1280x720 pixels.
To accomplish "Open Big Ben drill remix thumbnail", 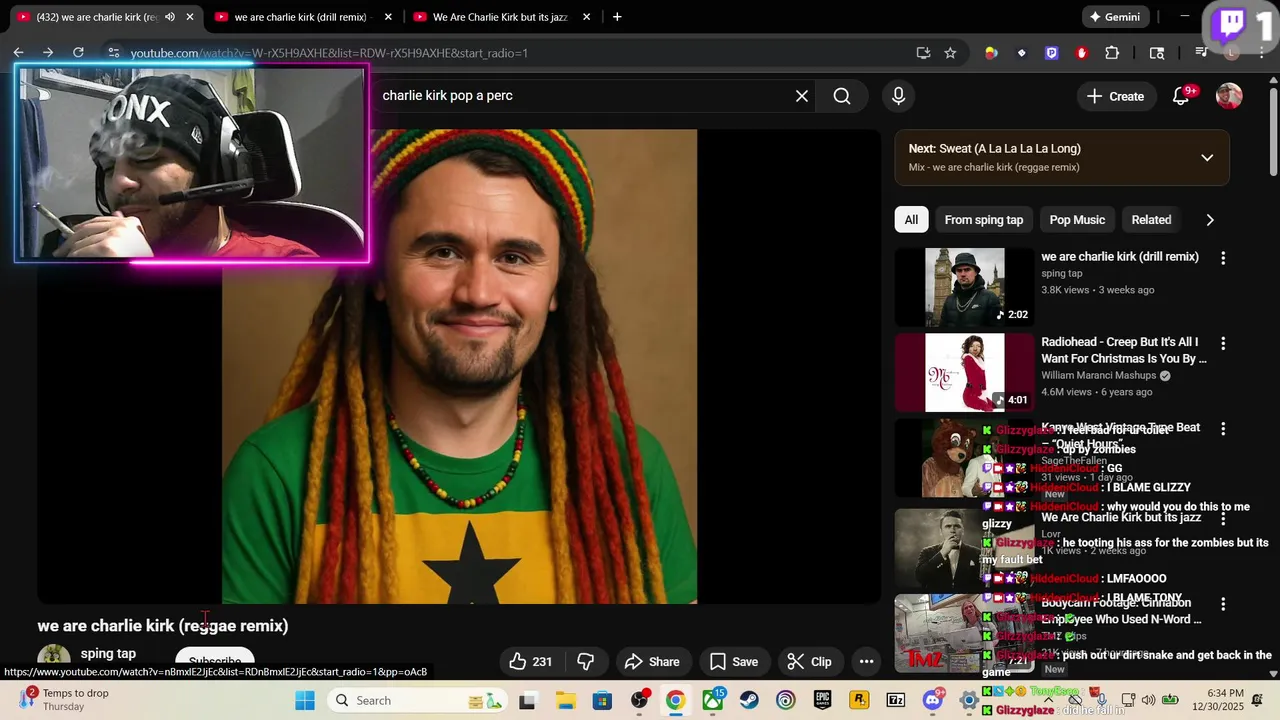I will (x=964, y=288).
